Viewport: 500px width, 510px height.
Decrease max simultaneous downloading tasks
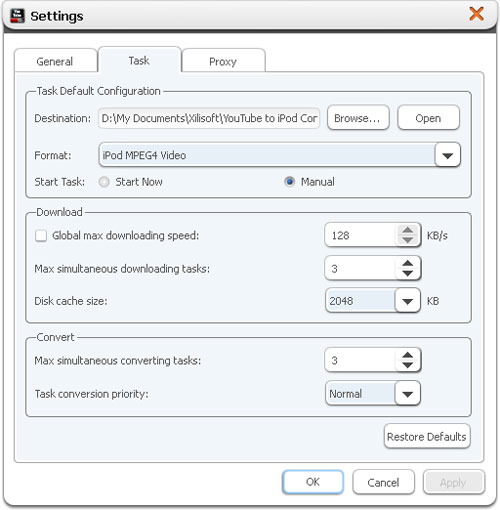pos(408,274)
